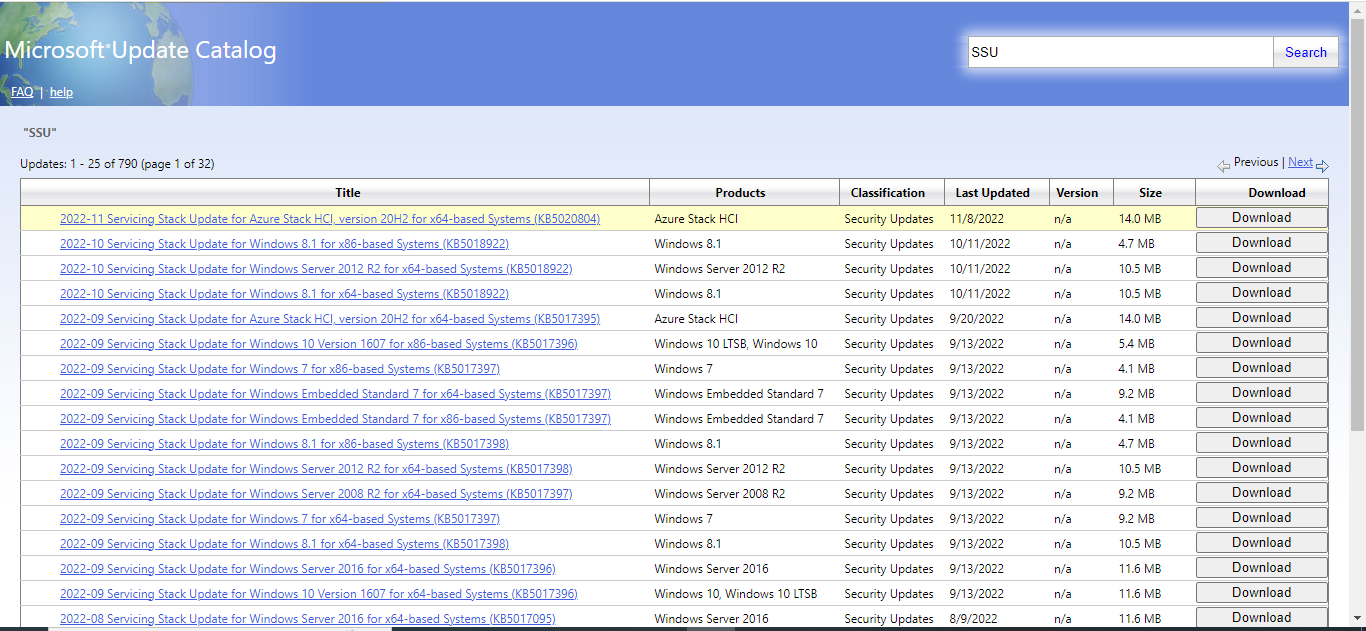Image resolution: width=1366 pixels, height=631 pixels.
Task: Download KB5017397 for Windows 7 x86
Action: coord(1261,368)
